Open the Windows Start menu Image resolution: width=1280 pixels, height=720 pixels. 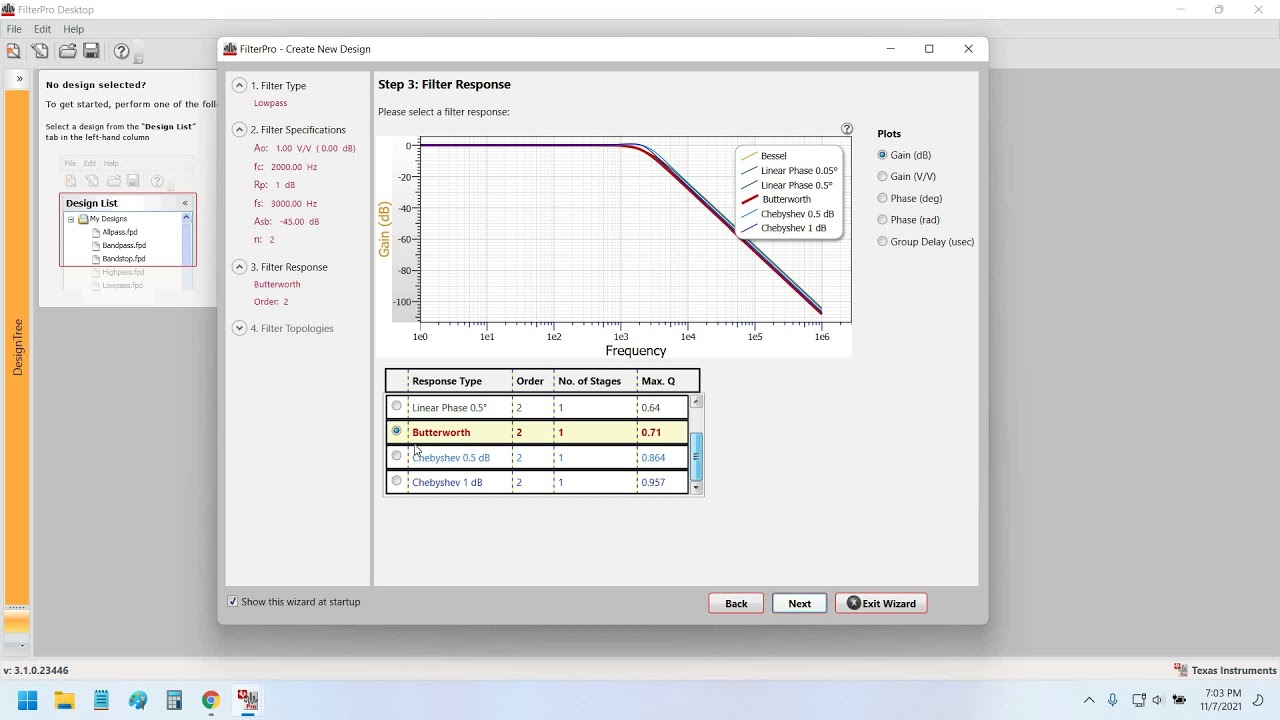point(28,700)
